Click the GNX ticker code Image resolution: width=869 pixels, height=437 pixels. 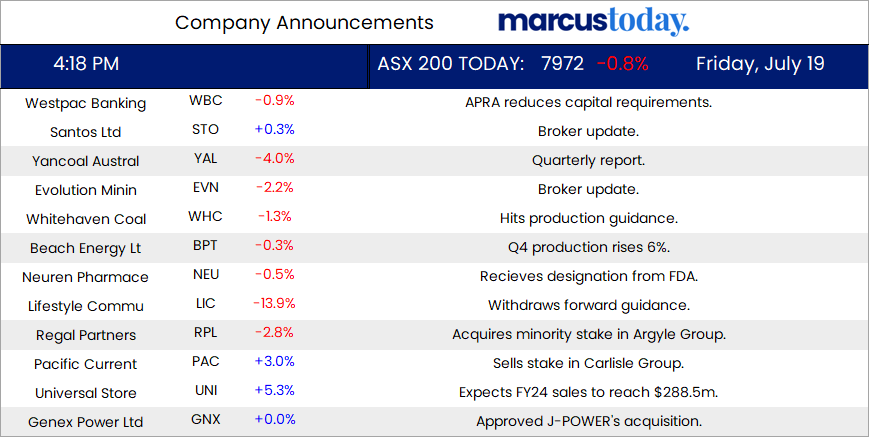pos(205,420)
